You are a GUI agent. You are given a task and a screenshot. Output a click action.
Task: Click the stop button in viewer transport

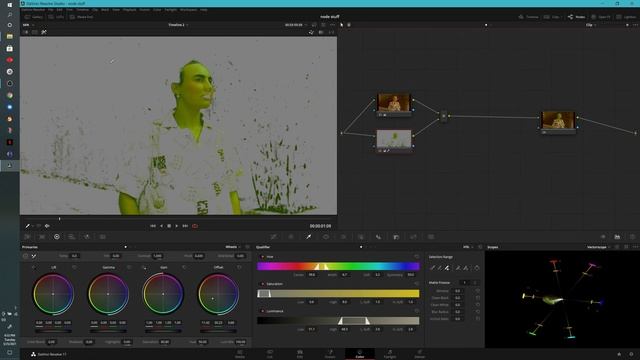click(x=169, y=226)
